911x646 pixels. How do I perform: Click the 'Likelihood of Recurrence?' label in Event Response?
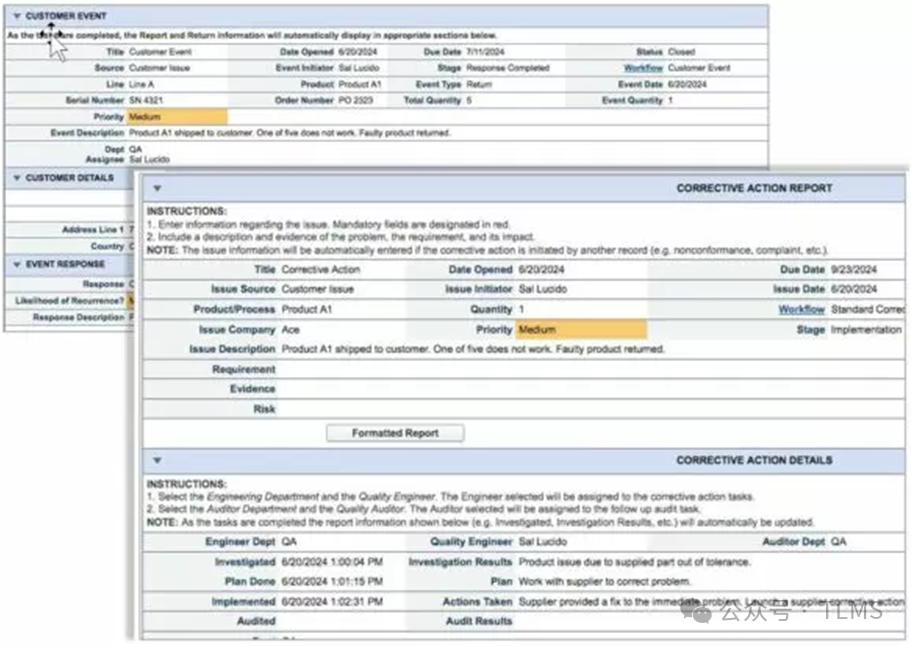70,300
